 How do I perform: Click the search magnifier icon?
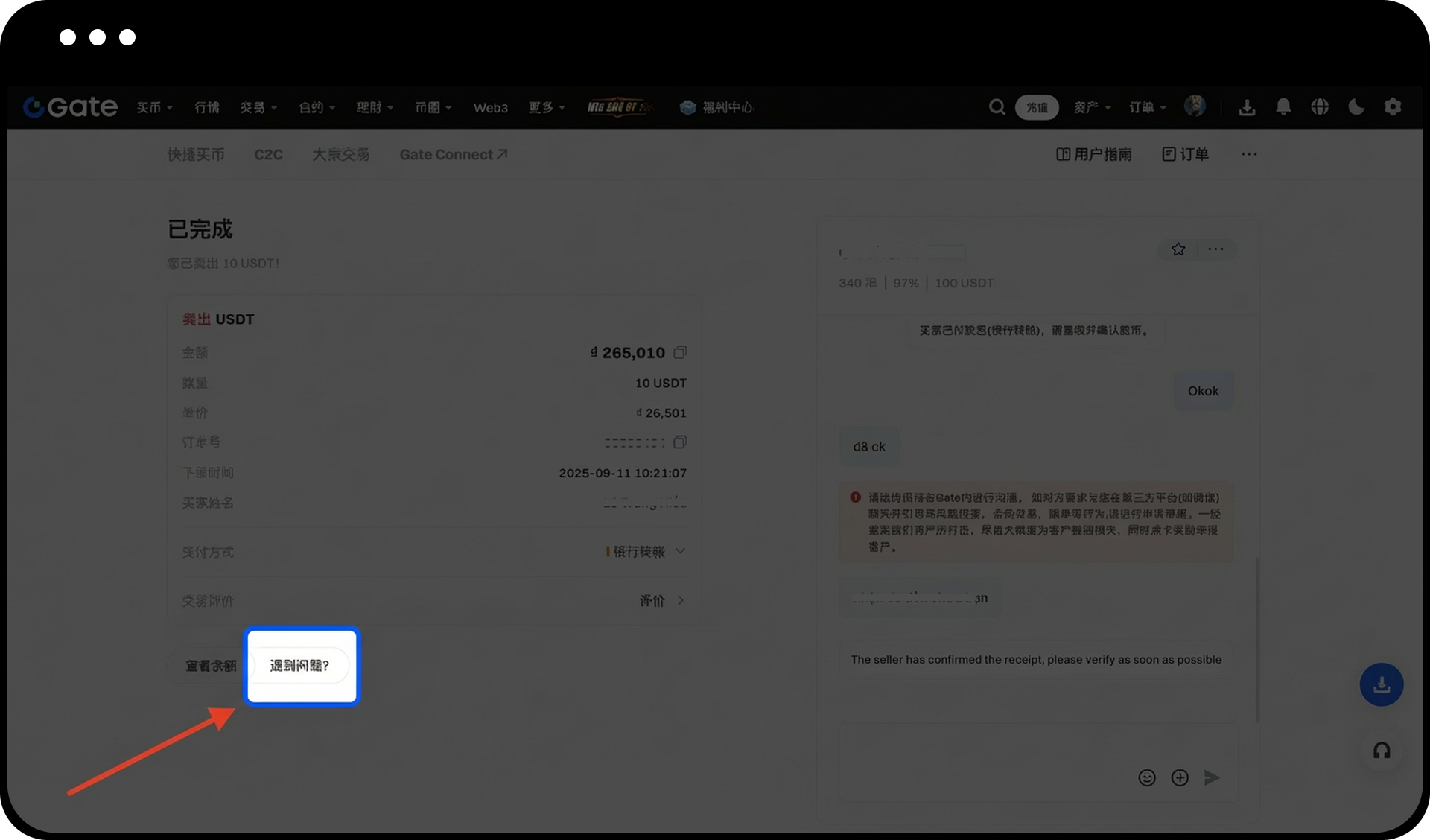pos(997,107)
